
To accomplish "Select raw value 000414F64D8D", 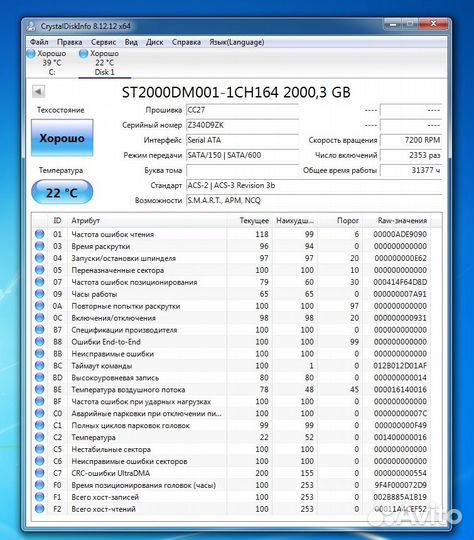I will click(x=400, y=282).
